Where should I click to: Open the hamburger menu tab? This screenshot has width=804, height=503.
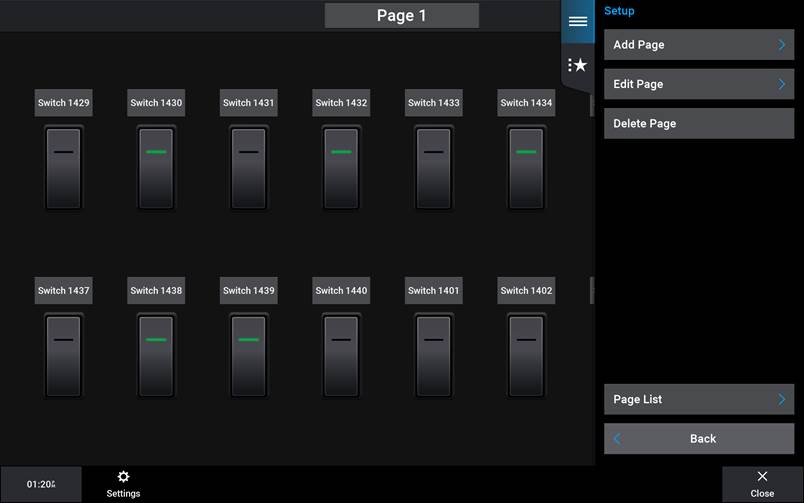[578, 21]
